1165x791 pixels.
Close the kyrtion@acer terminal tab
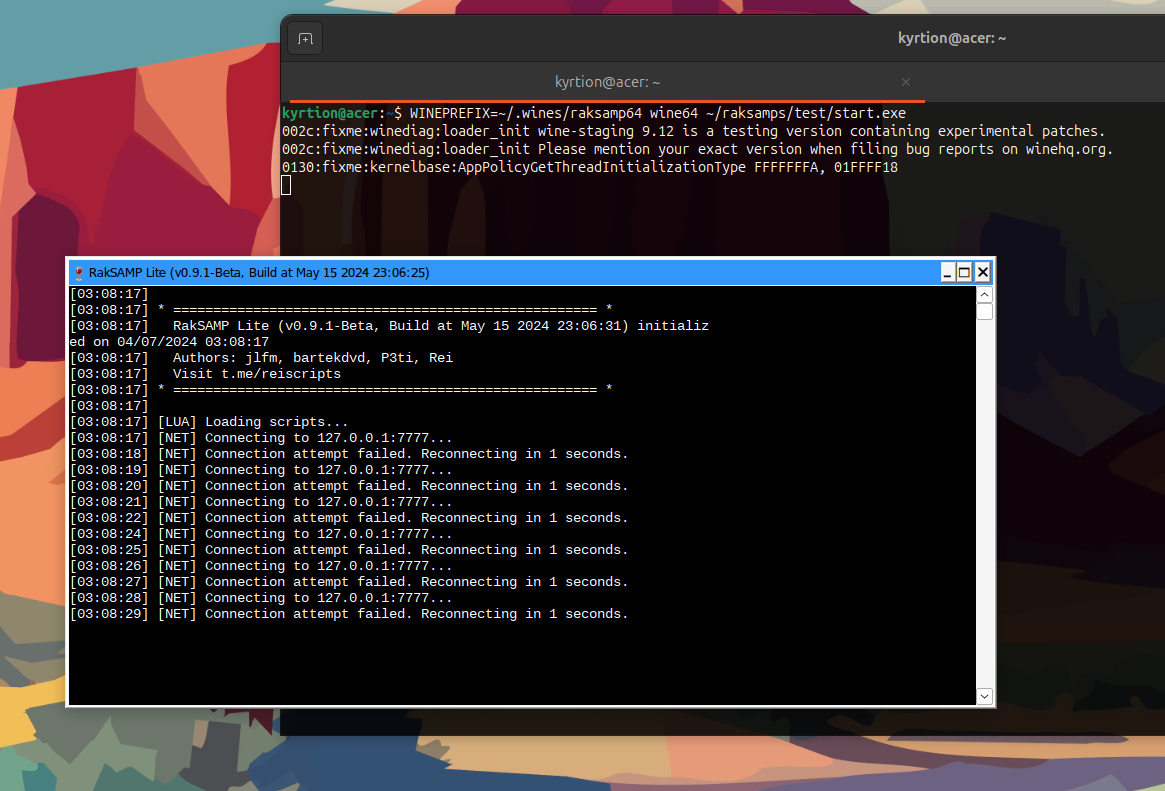(x=906, y=82)
